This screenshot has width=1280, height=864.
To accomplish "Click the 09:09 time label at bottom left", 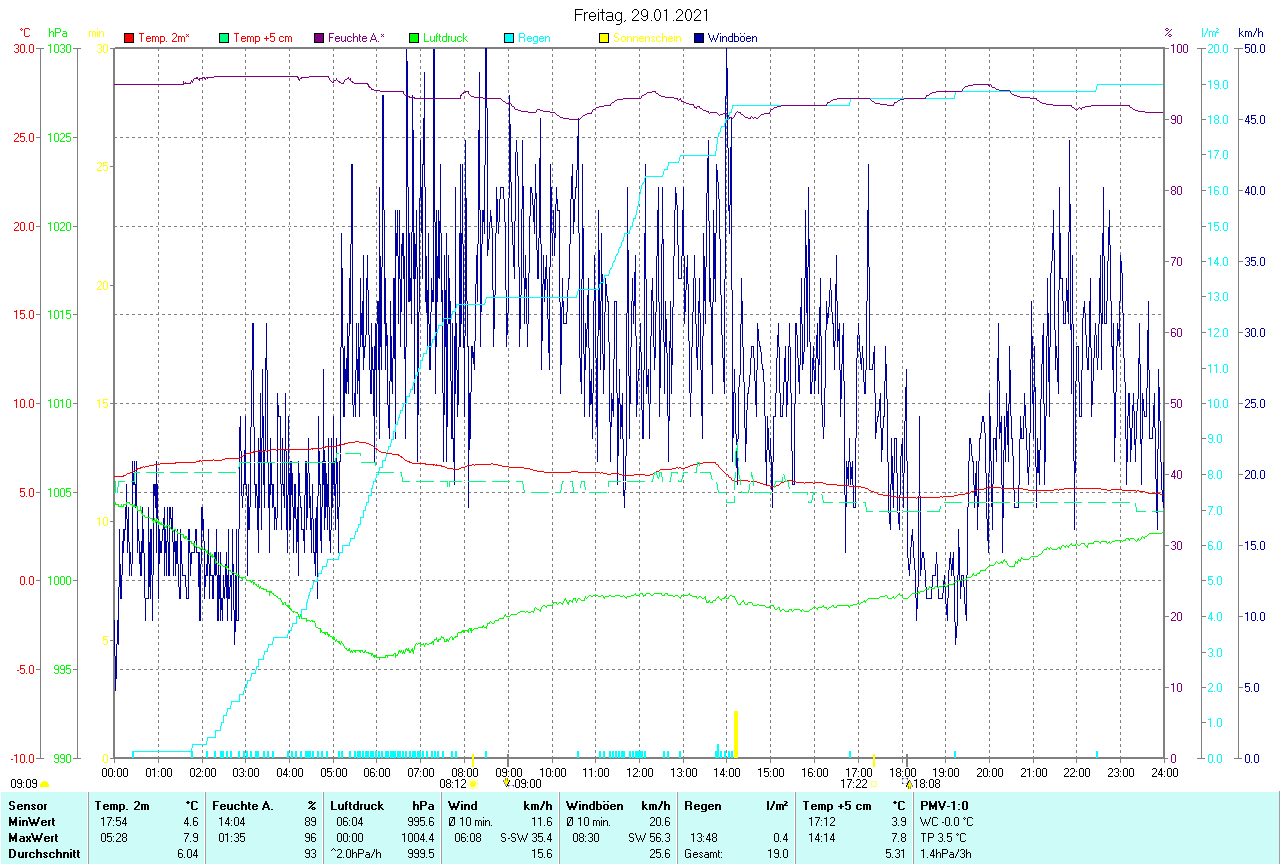I will pyautogui.click(x=24, y=784).
